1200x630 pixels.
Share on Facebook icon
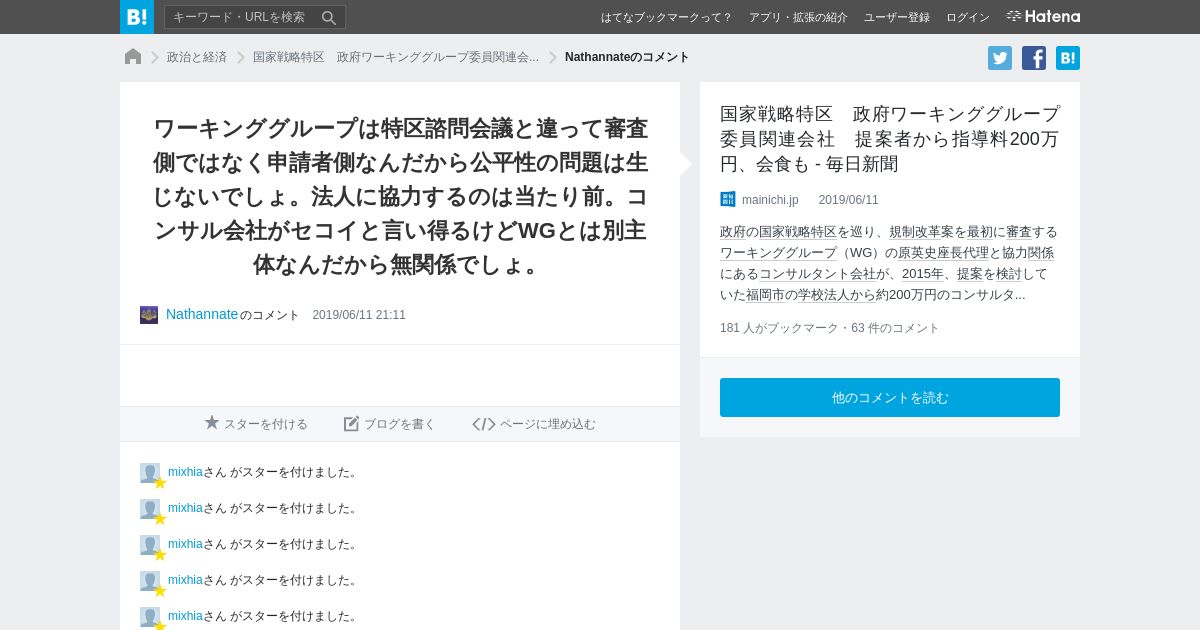[x=1034, y=58]
